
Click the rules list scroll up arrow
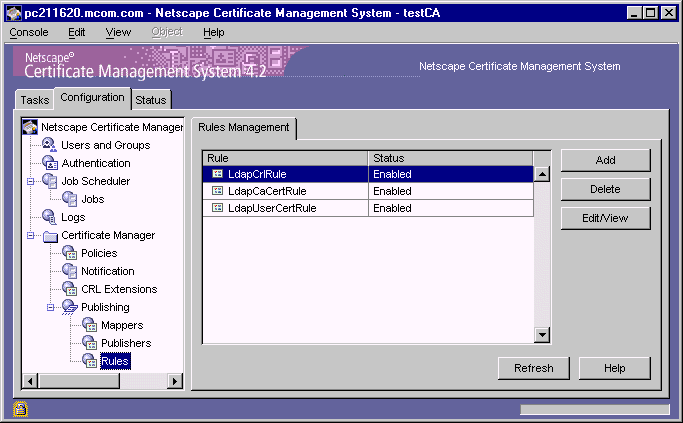[x=542, y=174]
